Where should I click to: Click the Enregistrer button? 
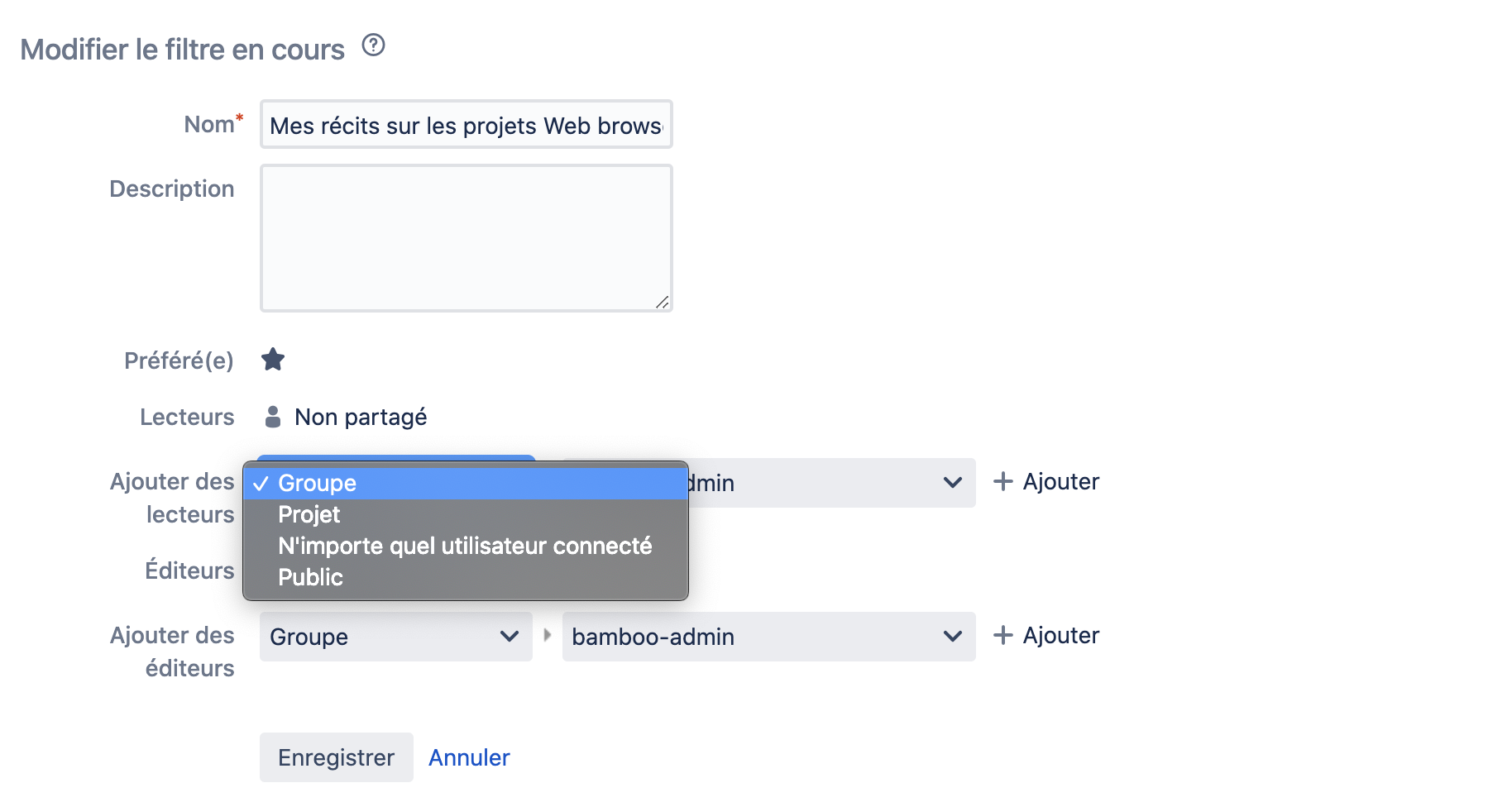coord(336,757)
